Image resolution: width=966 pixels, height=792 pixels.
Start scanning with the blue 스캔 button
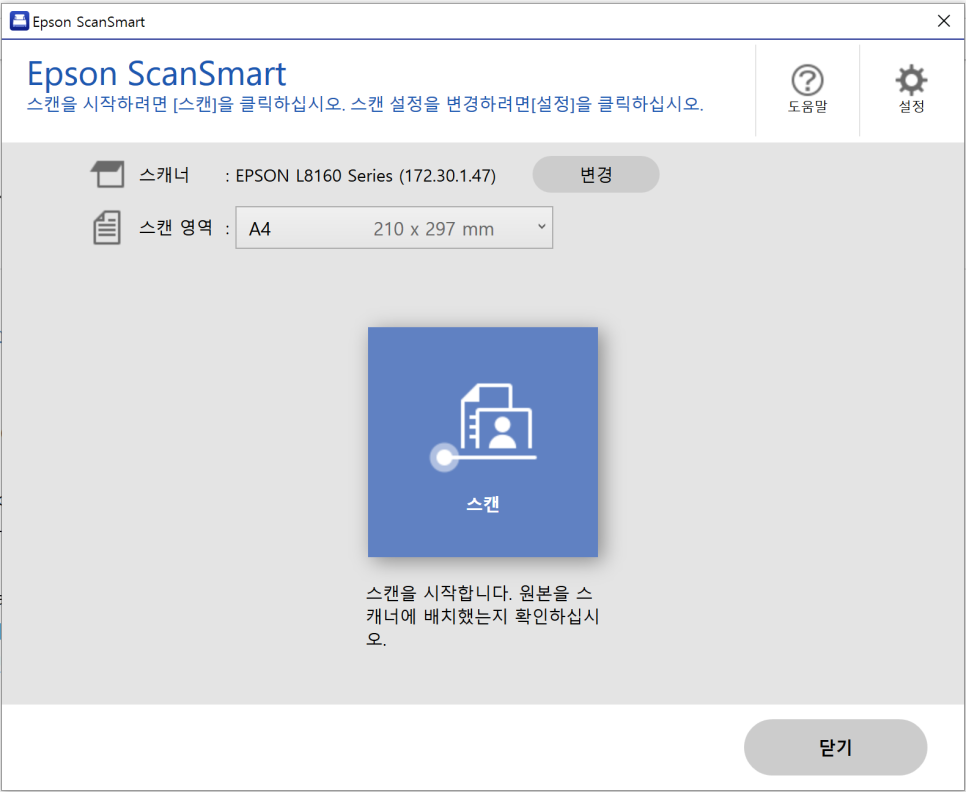[483, 442]
